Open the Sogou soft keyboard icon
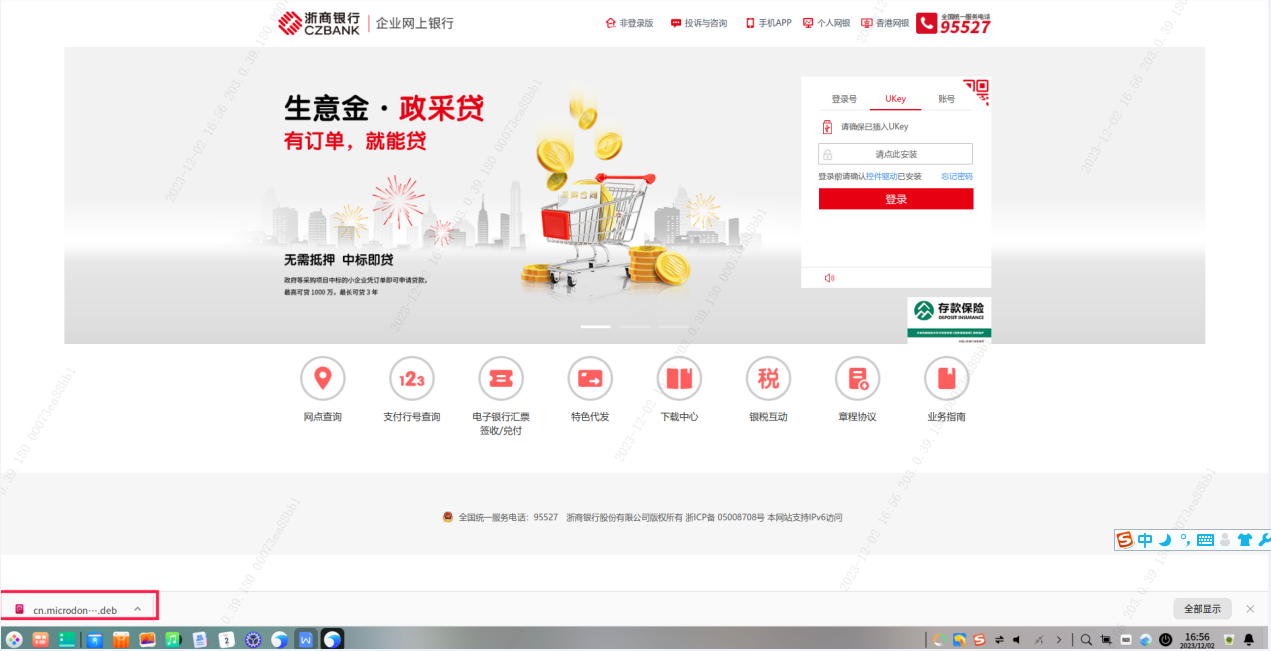The height and width of the screenshot is (651, 1271). click(x=1205, y=540)
